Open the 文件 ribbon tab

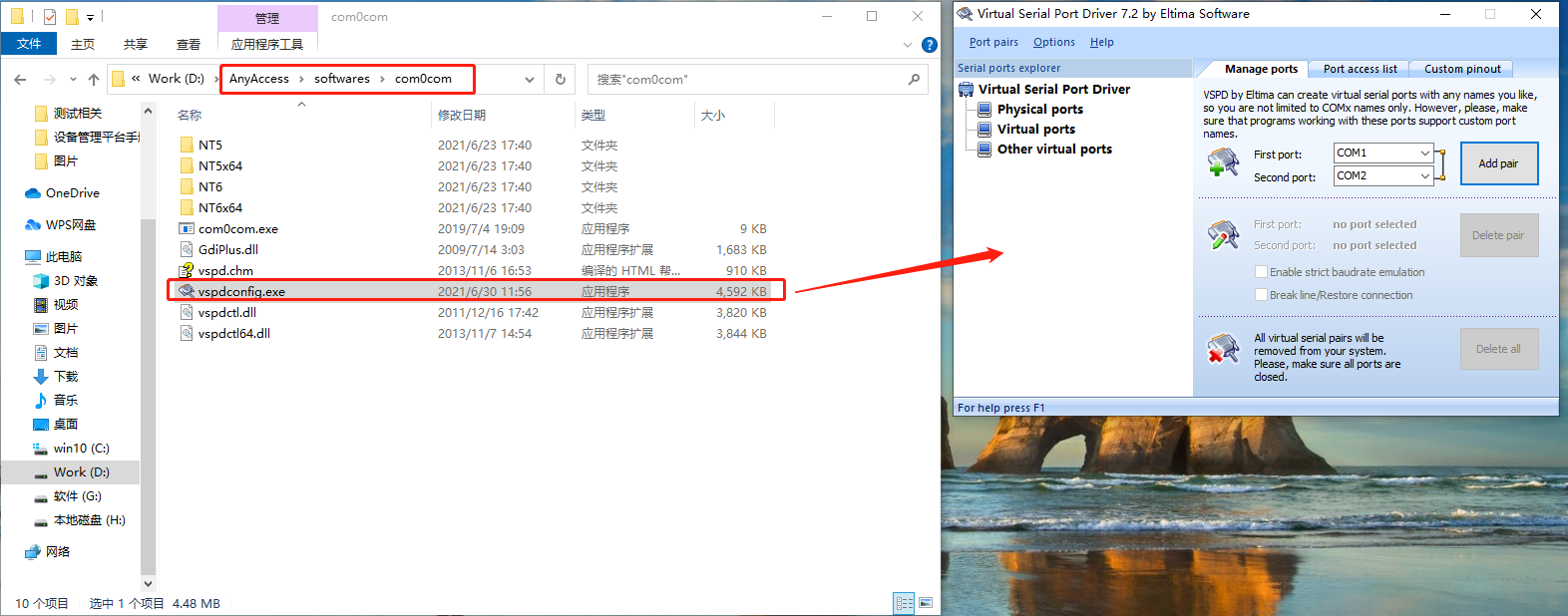tap(29, 44)
